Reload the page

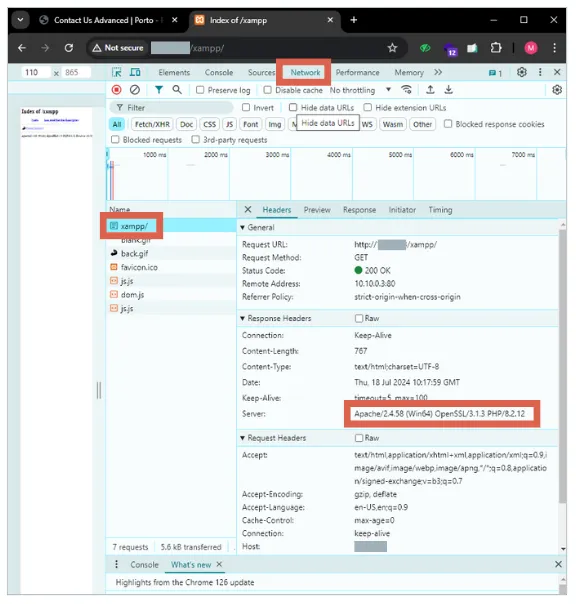coord(69,48)
